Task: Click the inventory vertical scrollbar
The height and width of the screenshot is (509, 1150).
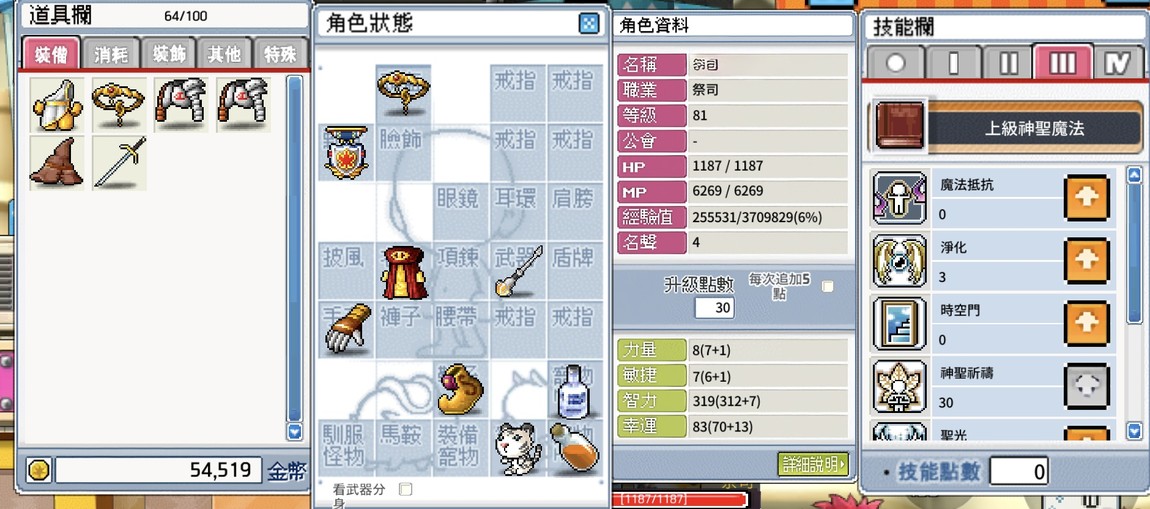Action: (x=294, y=248)
